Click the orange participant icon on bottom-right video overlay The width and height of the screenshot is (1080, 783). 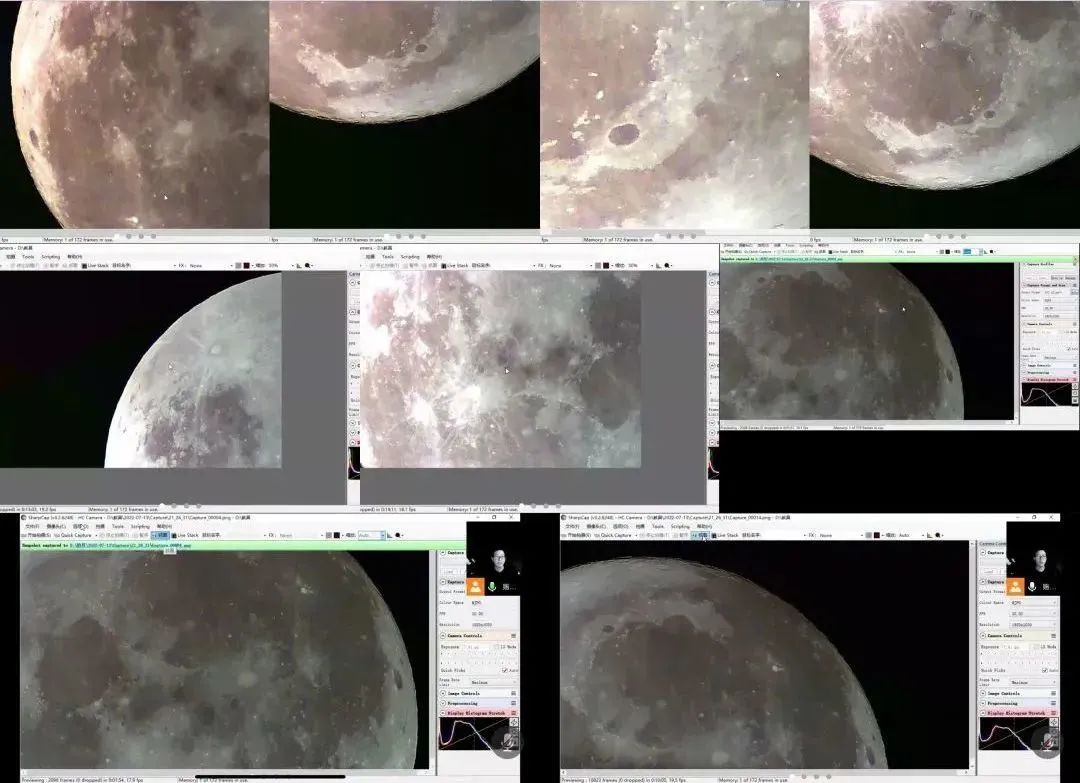coord(1014,588)
